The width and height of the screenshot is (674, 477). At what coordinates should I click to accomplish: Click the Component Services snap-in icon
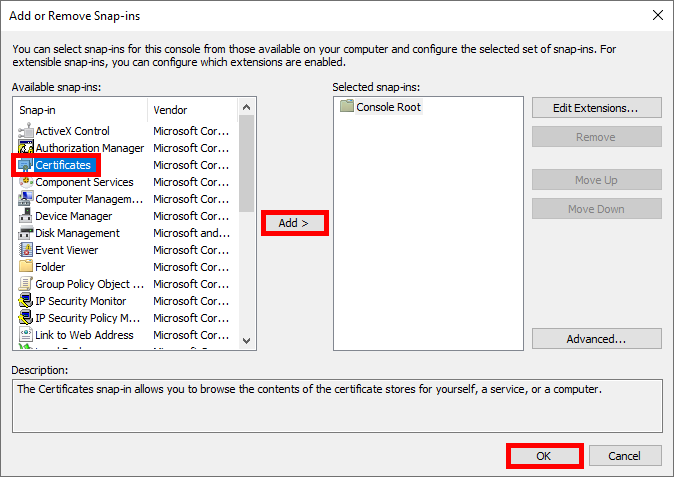point(26,182)
